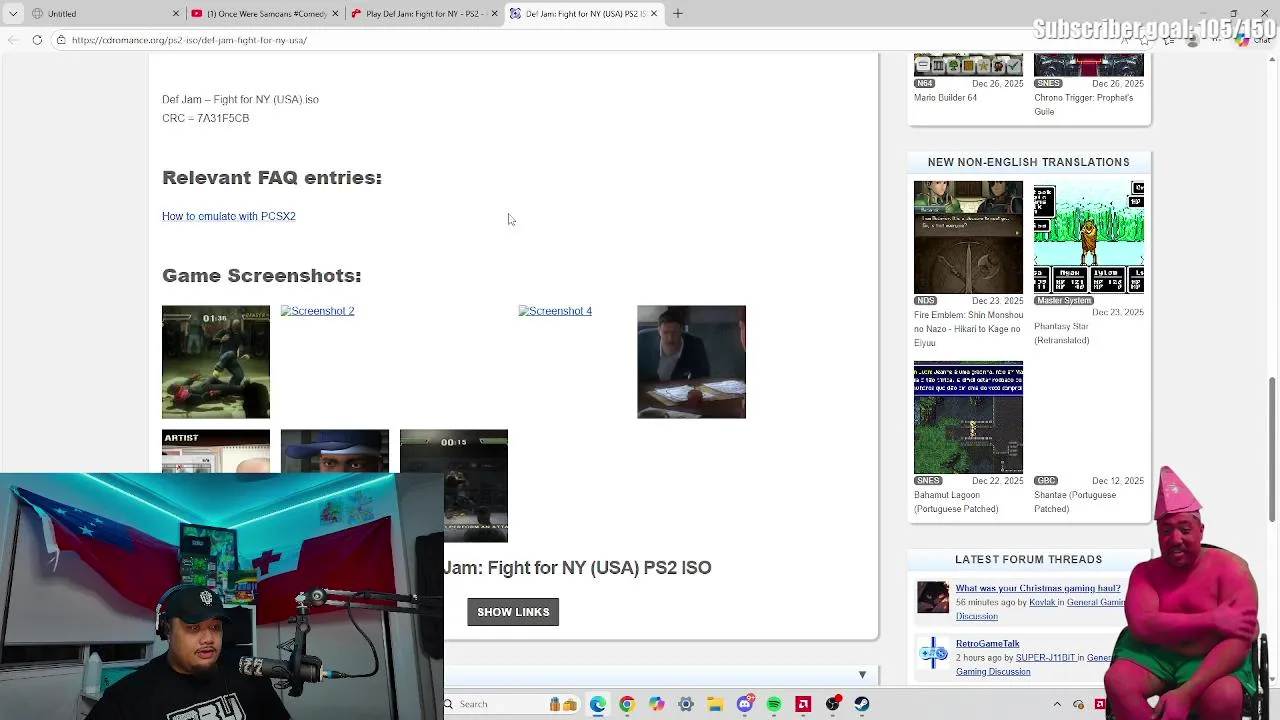Open the man at desk screenshot thumbnail
This screenshot has height=720, width=1280.
[x=691, y=362]
